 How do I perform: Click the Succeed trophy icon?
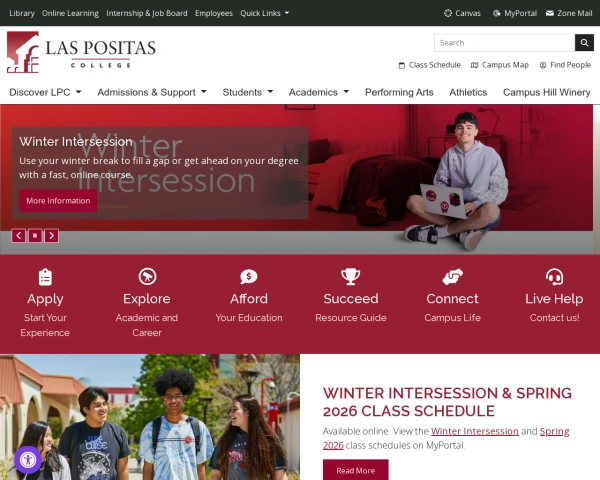pyautogui.click(x=351, y=276)
